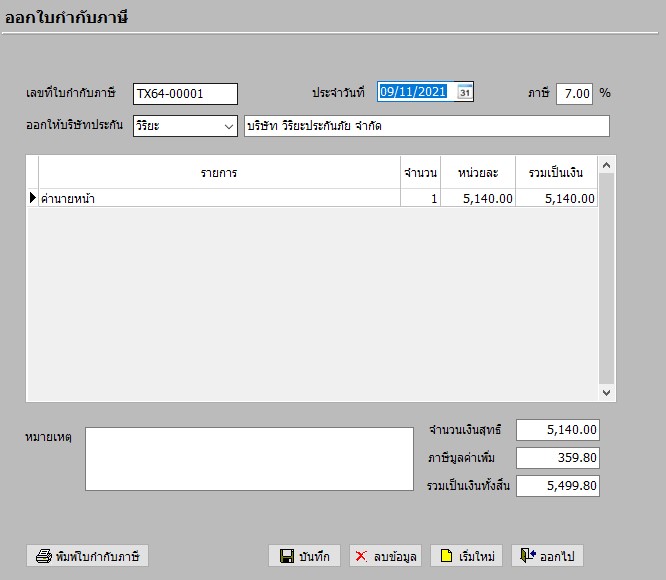Click the printer icon for พิมพ์ใบกำกับภาษี
This screenshot has width=666, height=580.
44,556
